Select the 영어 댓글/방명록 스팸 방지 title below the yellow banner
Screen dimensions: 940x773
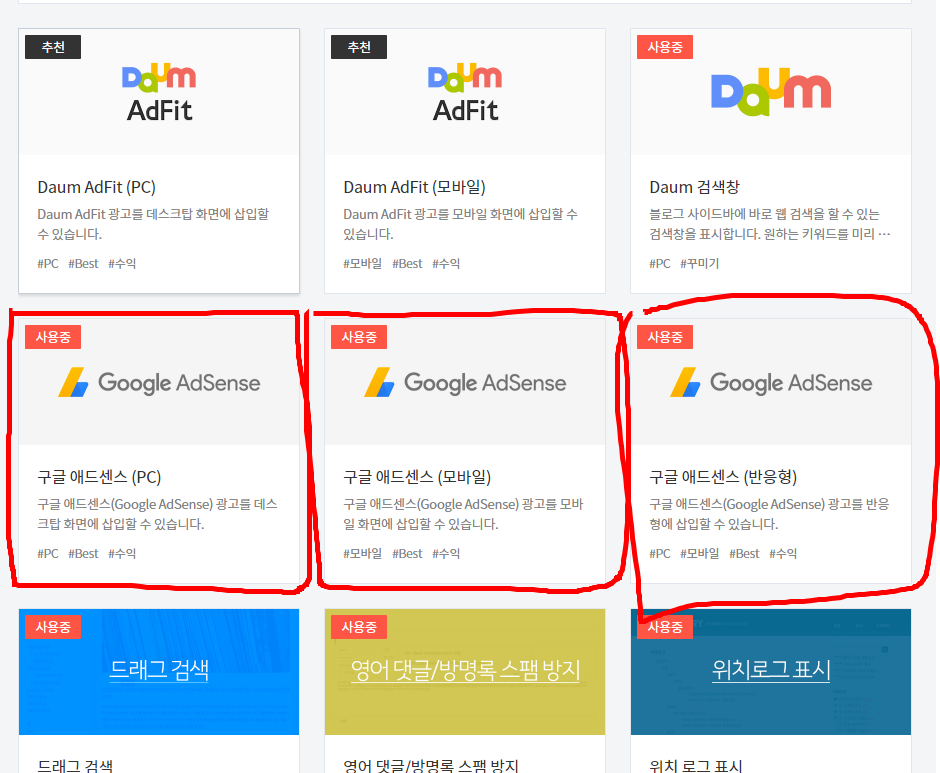click(430, 766)
